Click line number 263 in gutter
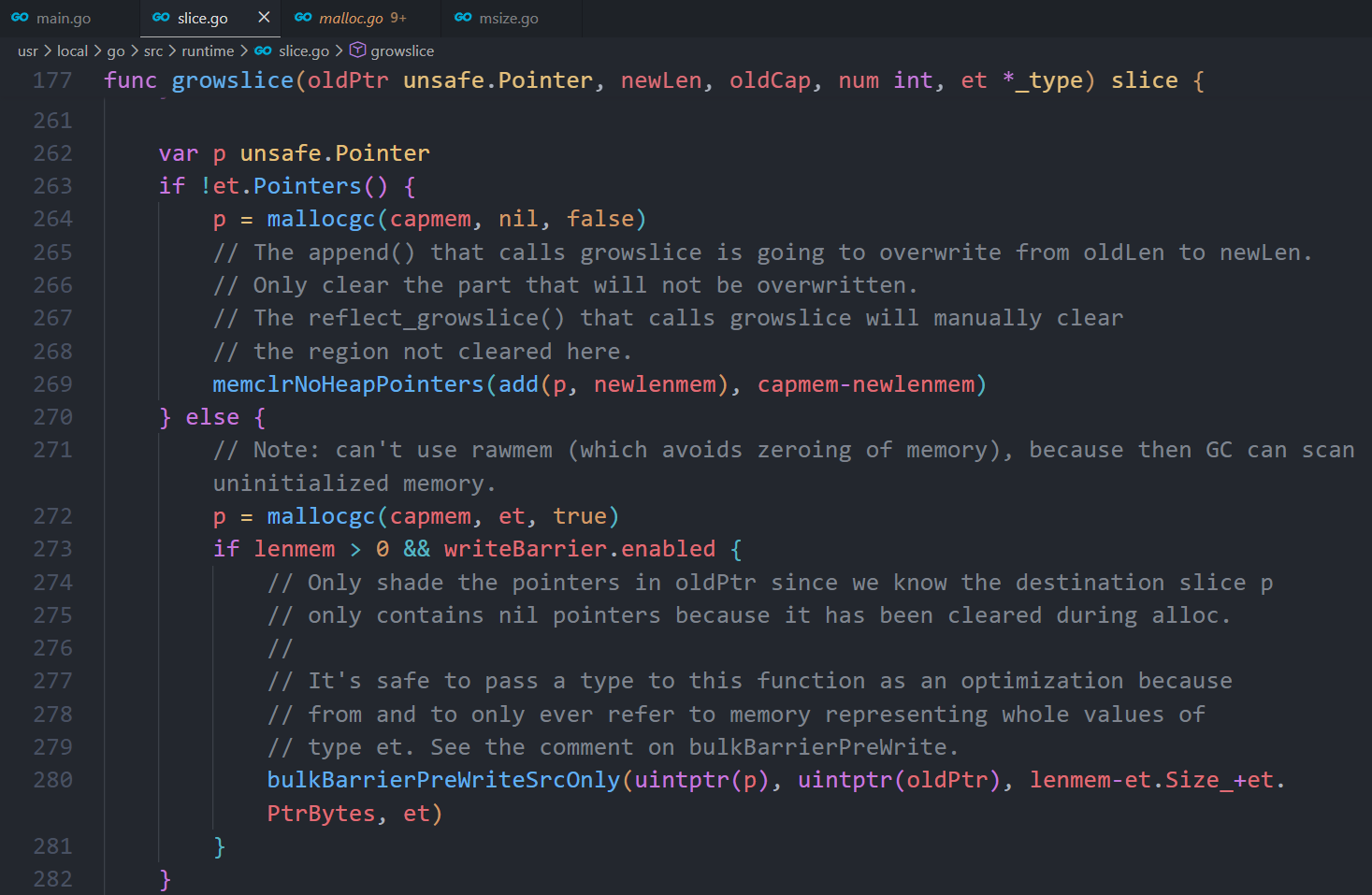 pos(52,186)
